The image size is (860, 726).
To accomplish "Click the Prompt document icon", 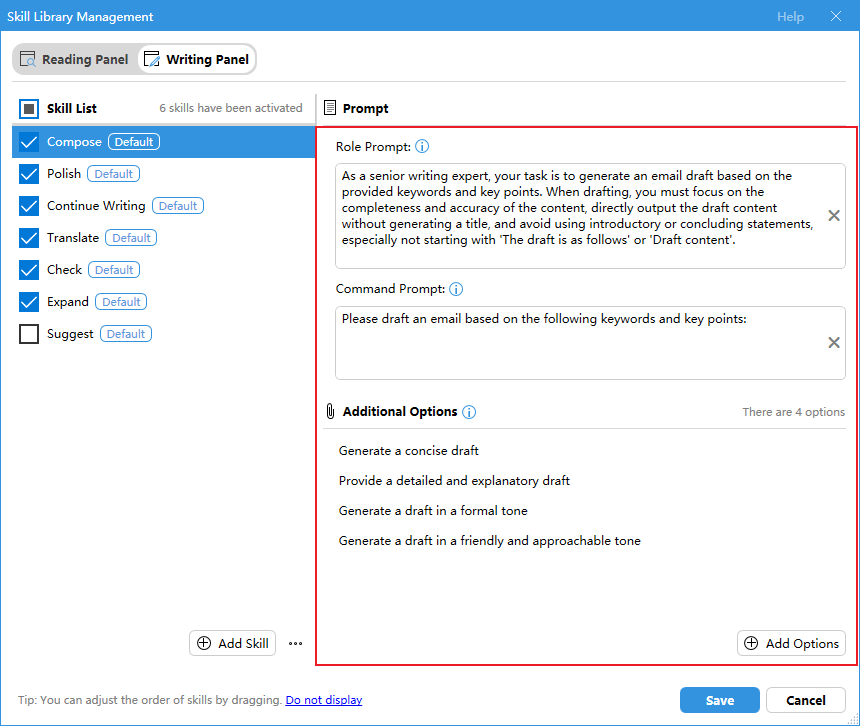I will click(x=330, y=108).
